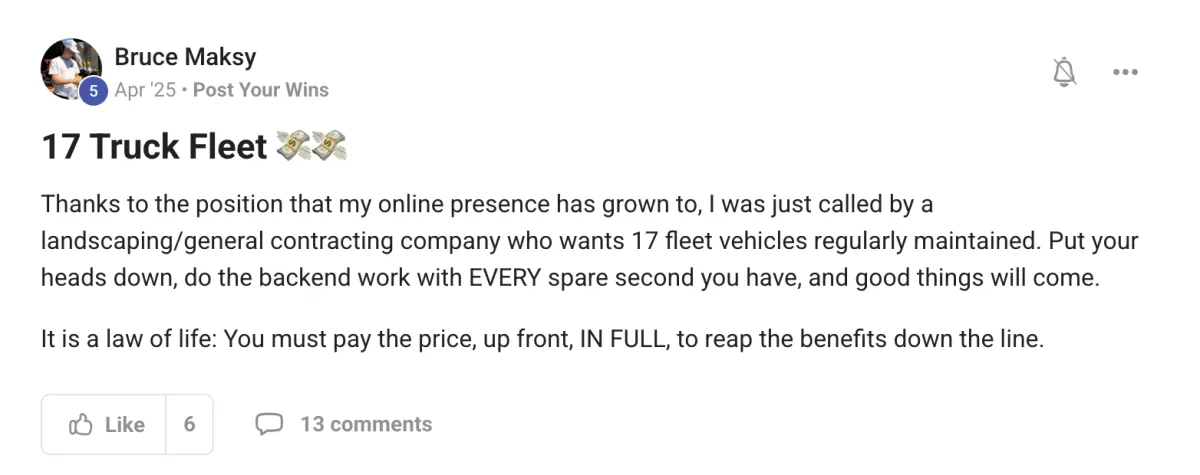Click the second money-with-wings emoji
1200x475 pixels.
click(329, 147)
